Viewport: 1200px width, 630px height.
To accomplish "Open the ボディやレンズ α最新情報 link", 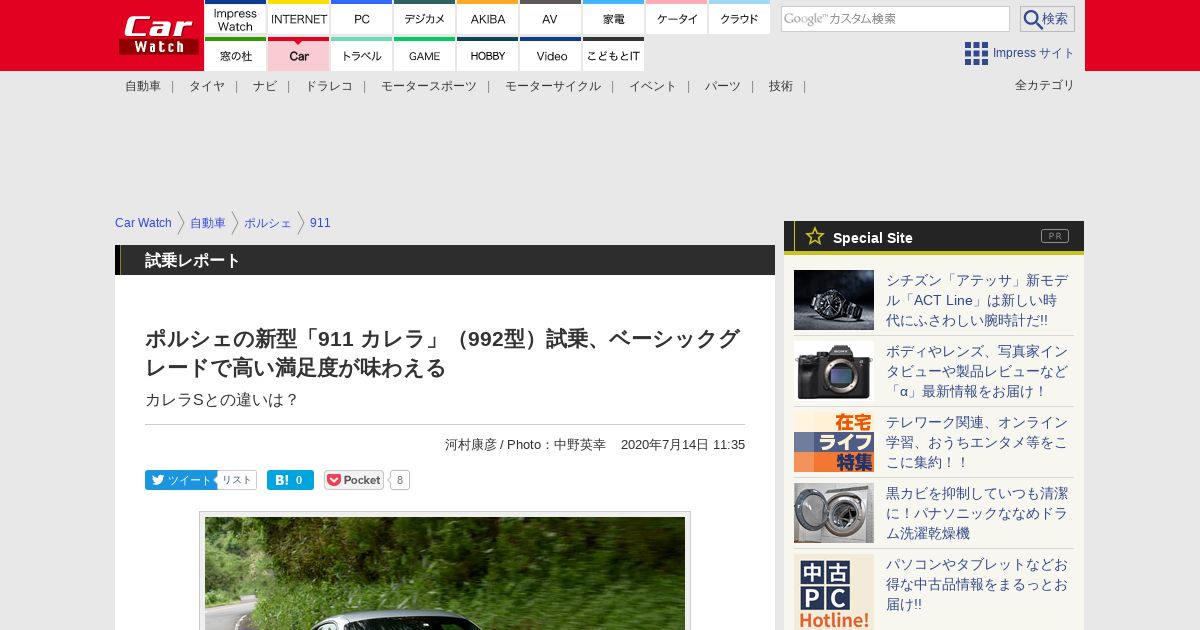I will pyautogui.click(x=977, y=371).
